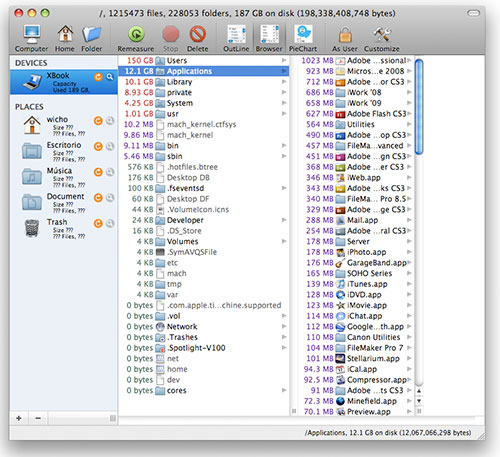The image size is (500, 457).
Task: Click the sidebar resize handle at bottom
Action: (113, 418)
